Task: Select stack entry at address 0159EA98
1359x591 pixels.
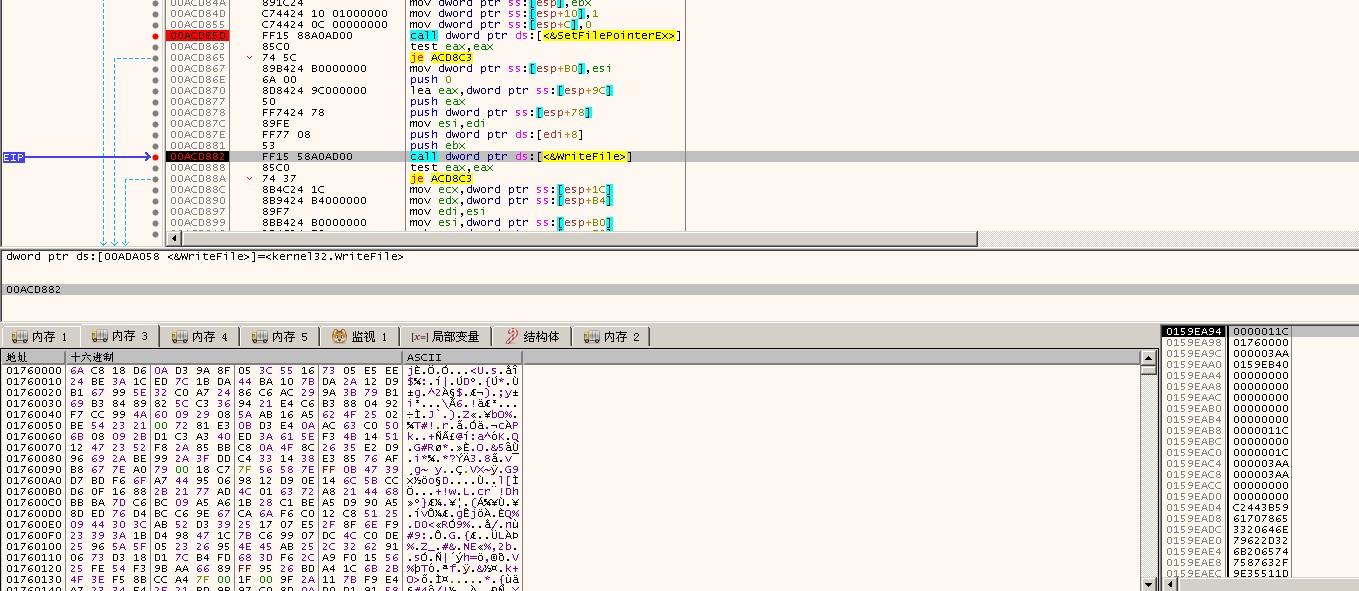Action: tap(1193, 342)
